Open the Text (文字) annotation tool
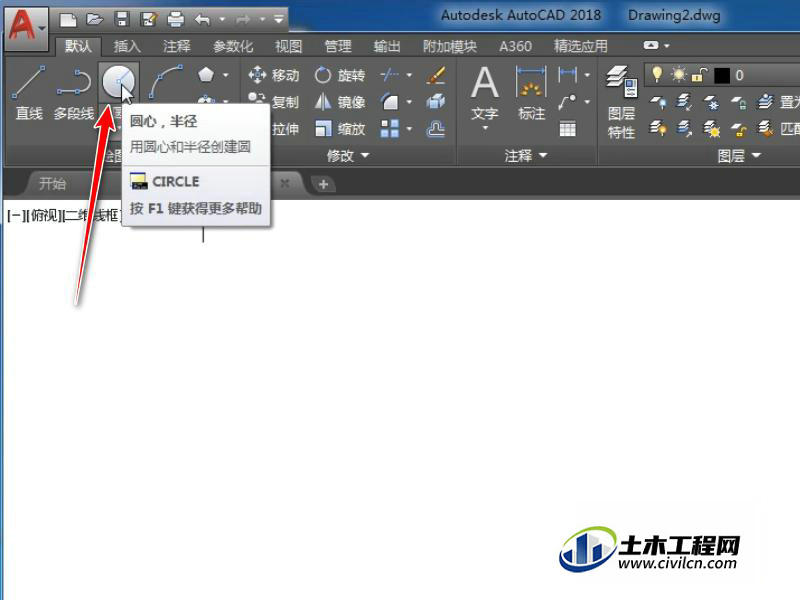This screenshot has height=600, width=800. point(485,94)
